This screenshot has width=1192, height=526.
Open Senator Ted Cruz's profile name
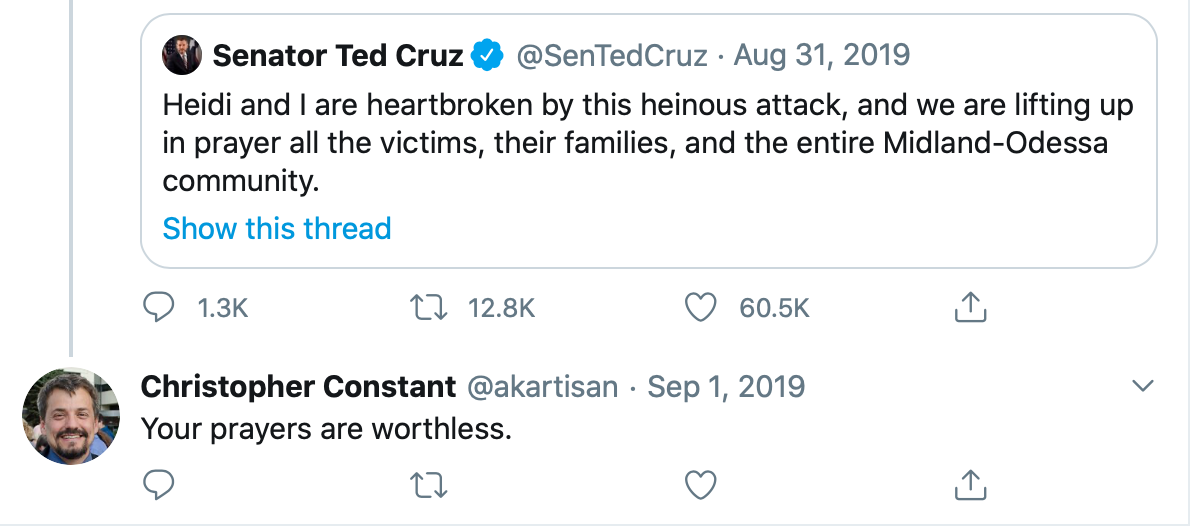[x=338, y=54]
